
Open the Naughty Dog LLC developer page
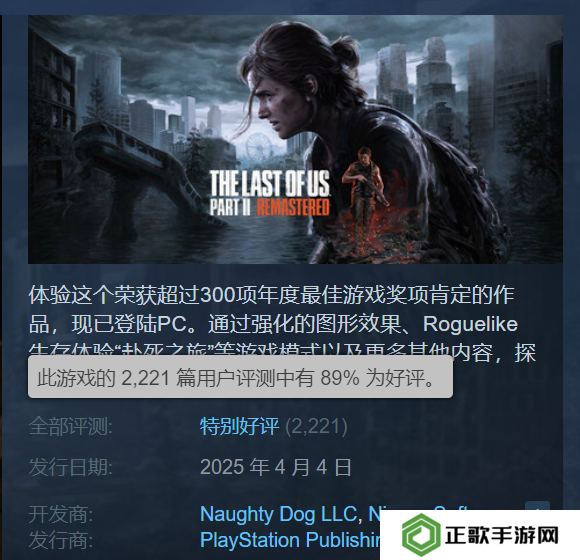278,514
